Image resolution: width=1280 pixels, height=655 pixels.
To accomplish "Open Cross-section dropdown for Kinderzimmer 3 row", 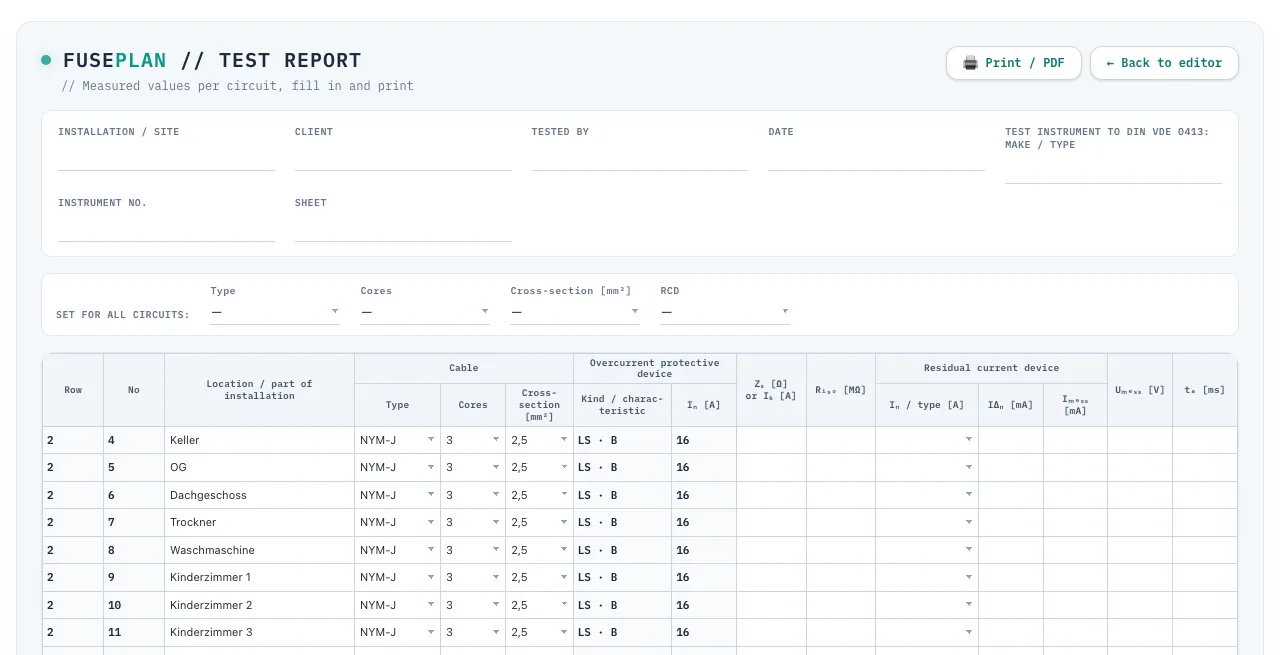I will point(539,632).
